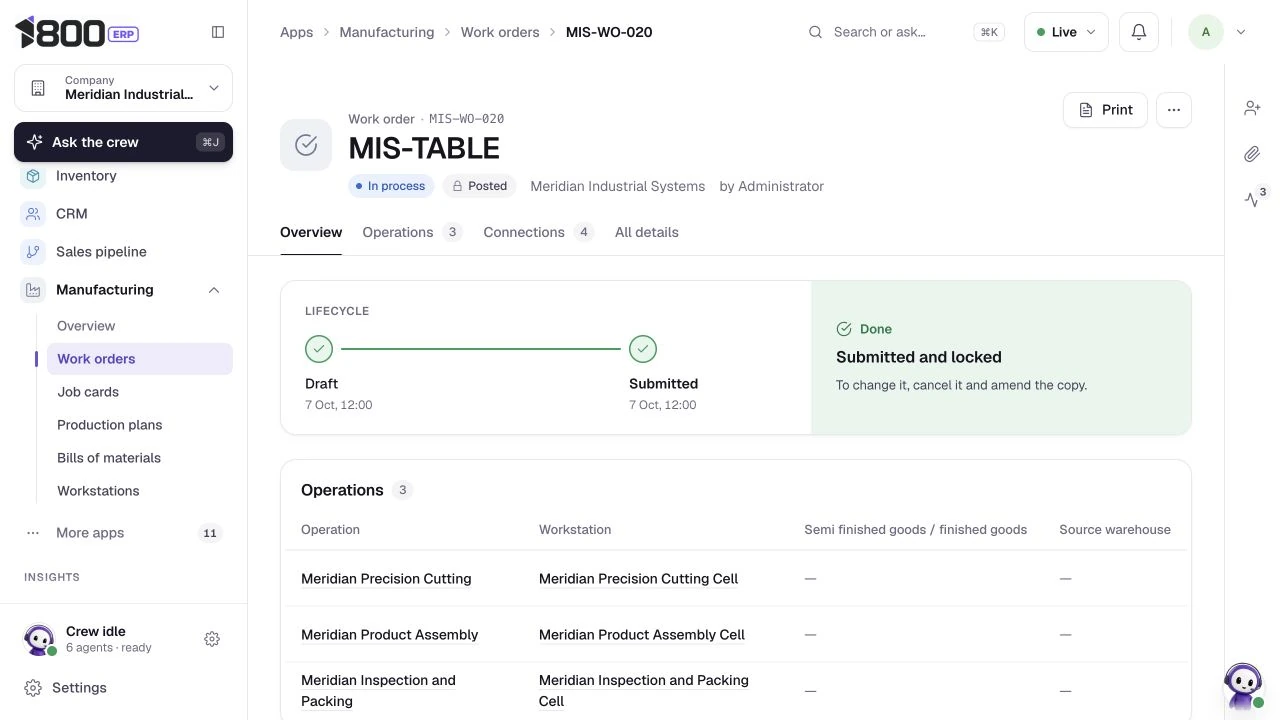
Task: Open Workstations in sidebar
Action: click(140, 491)
